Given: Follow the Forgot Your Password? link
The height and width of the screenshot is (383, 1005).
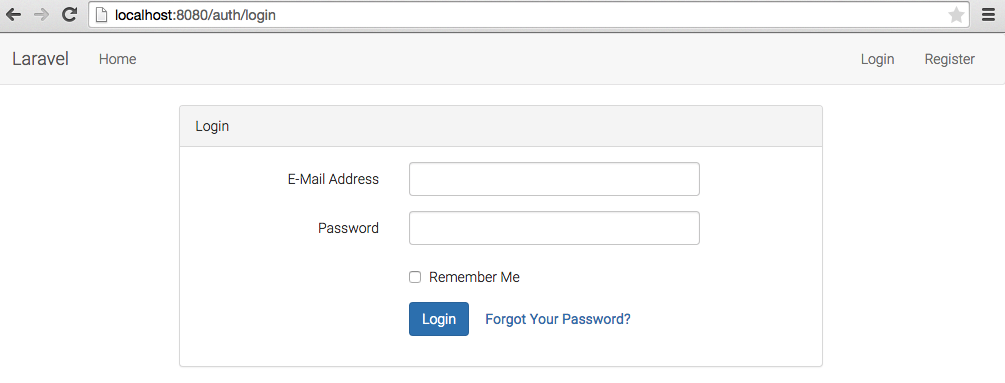Looking at the screenshot, I should pyautogui.click(x=558, y=319).
